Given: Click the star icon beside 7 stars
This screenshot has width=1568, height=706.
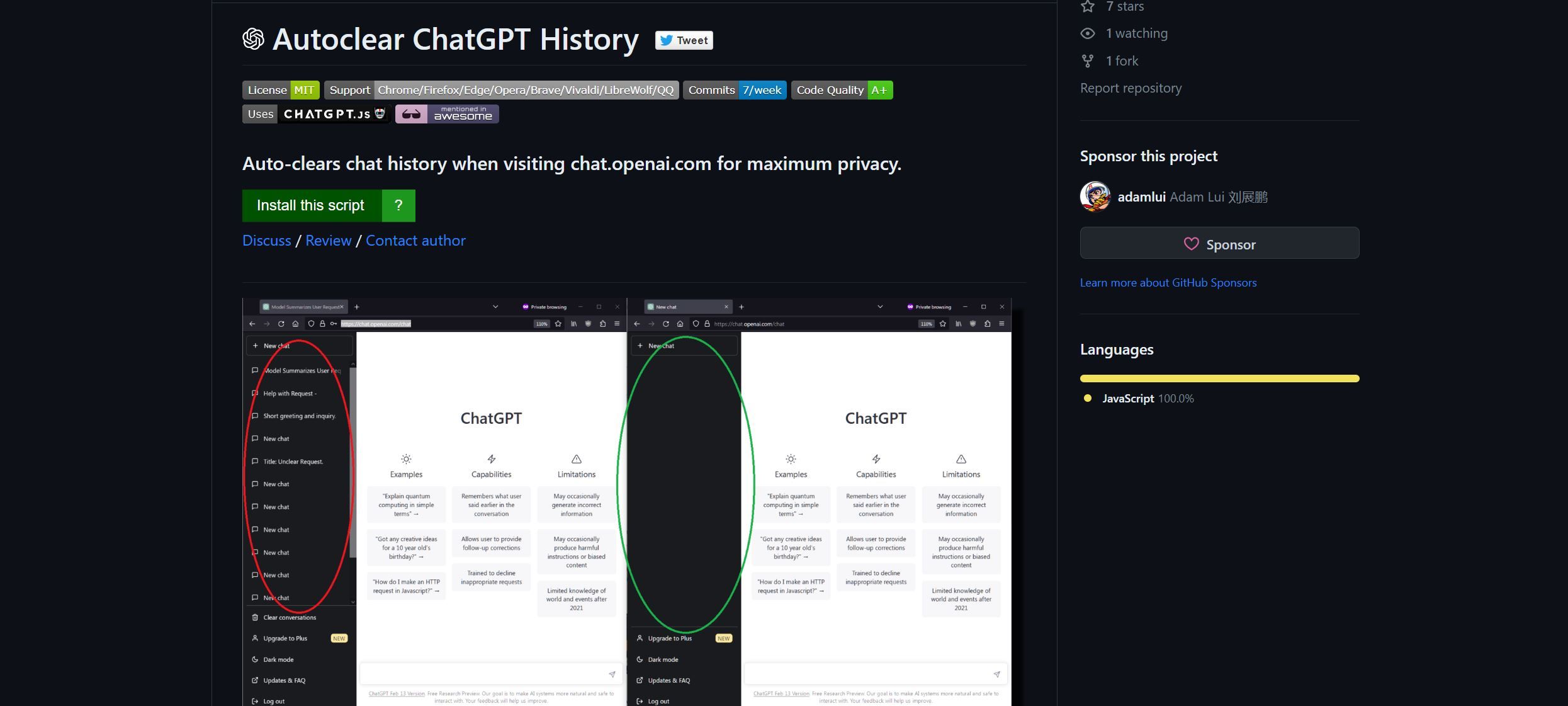Looking at the screenshot, I should (x=1088, y=6).
